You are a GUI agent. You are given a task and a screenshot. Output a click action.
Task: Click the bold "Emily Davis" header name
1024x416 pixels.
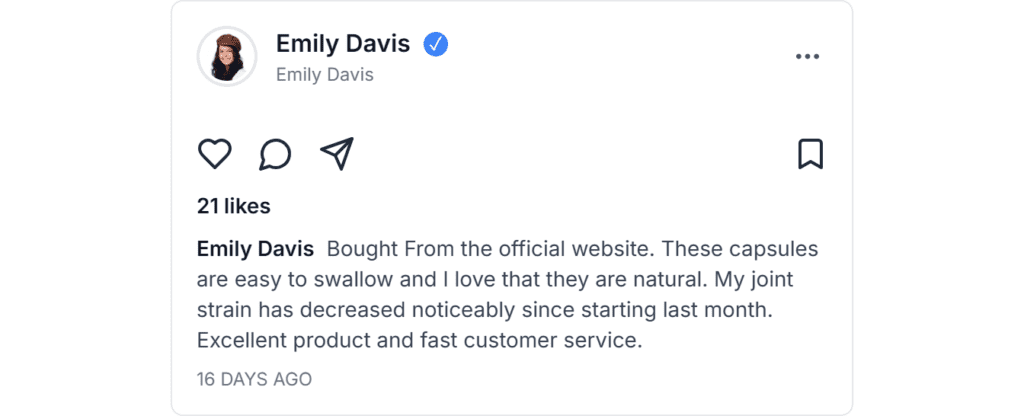click(x=343, y=44)
